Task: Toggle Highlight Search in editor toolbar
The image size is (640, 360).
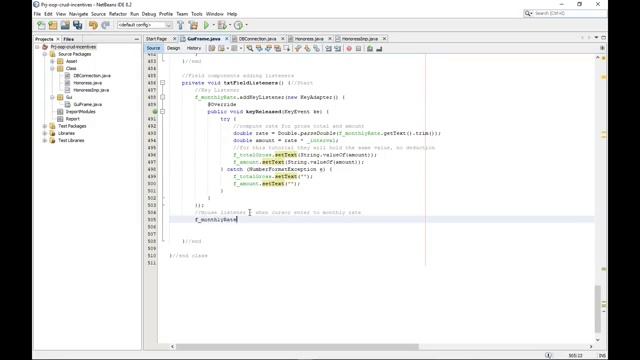Action: 278,49
